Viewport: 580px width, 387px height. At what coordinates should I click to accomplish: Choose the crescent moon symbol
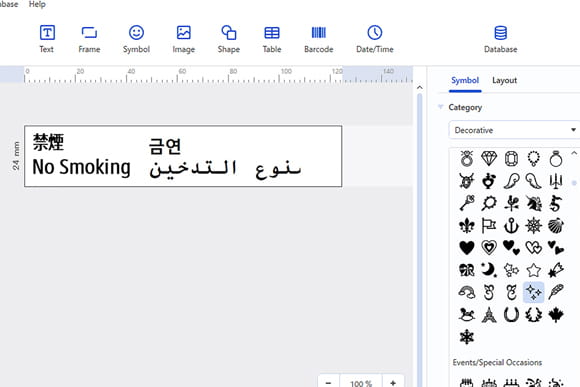(489, 270)
